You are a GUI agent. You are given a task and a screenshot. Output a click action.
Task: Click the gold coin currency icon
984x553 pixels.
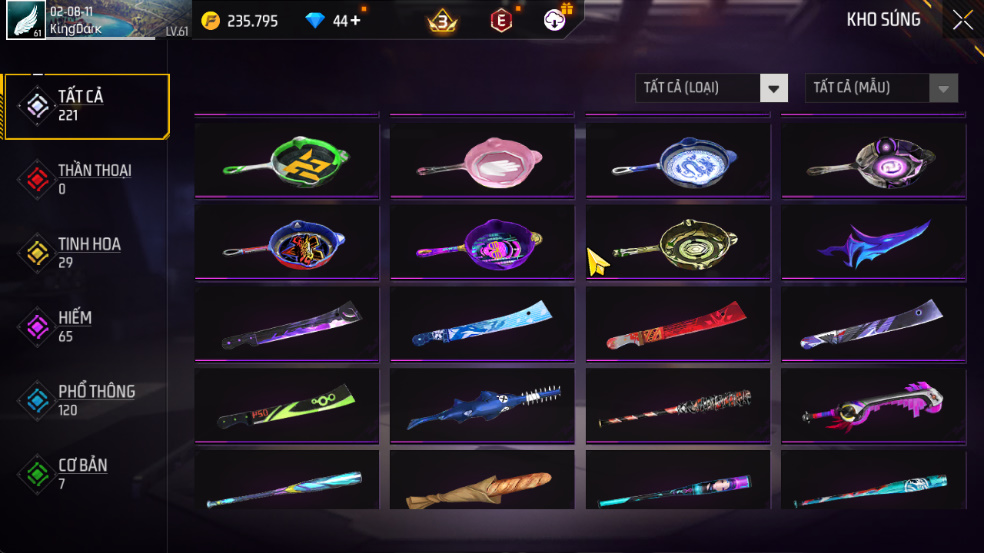point(210,21)
